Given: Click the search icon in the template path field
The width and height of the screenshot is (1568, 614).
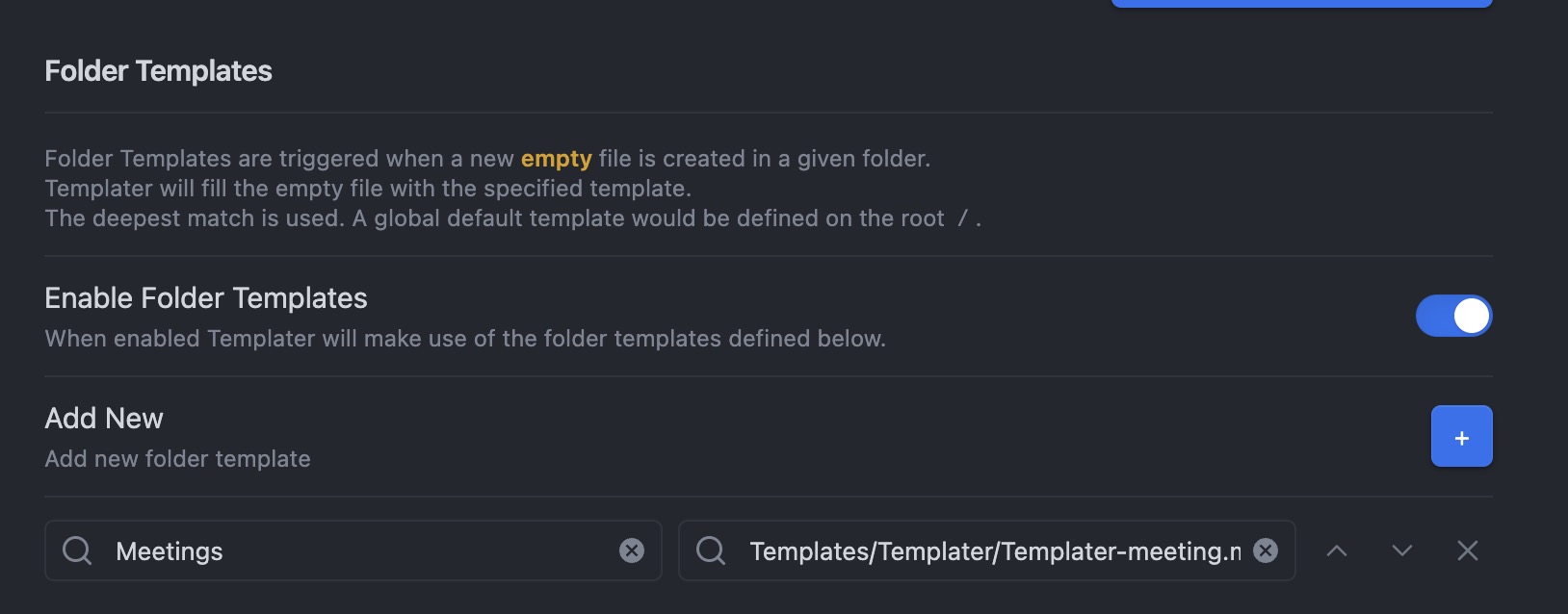Looking at the screenshot, I should tap(712, 550).
